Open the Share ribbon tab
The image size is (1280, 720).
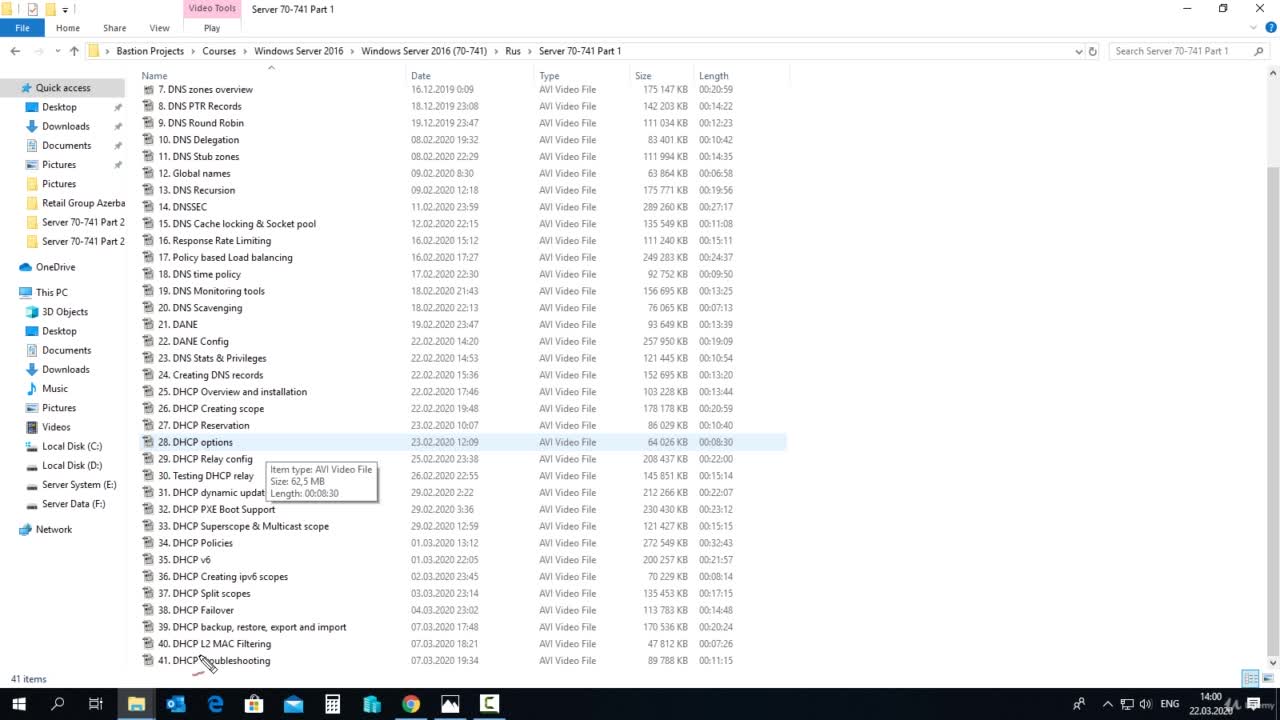click(x=115, y=28)
